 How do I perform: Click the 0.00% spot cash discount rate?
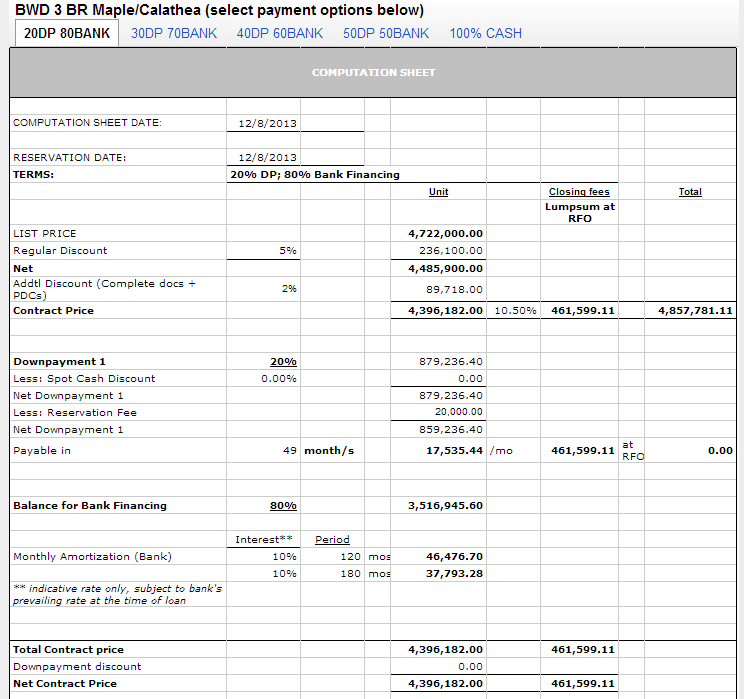[x=279, y=379]
